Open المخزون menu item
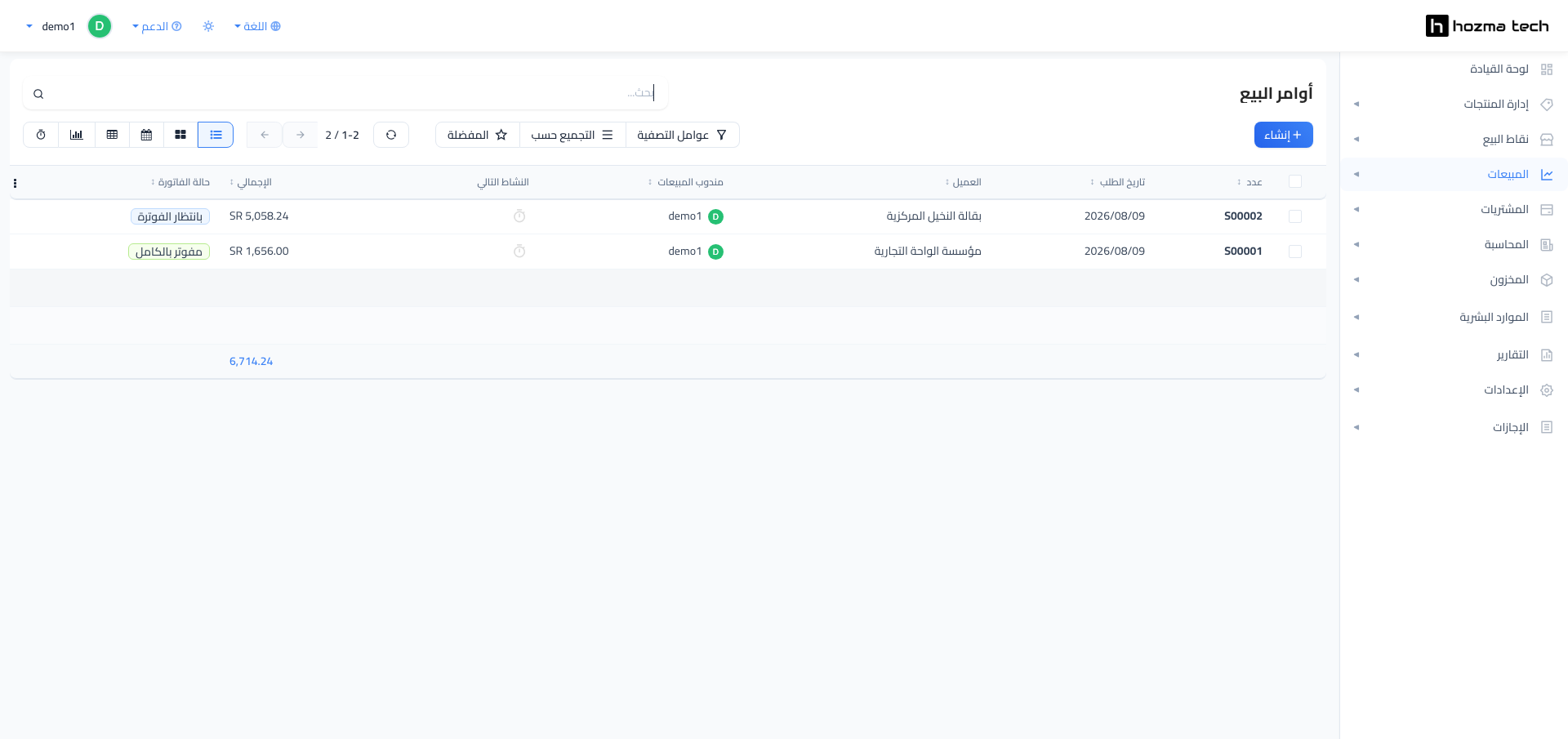The width and height of the screenshot is (1568, 739). click(x=1509, y=280)
